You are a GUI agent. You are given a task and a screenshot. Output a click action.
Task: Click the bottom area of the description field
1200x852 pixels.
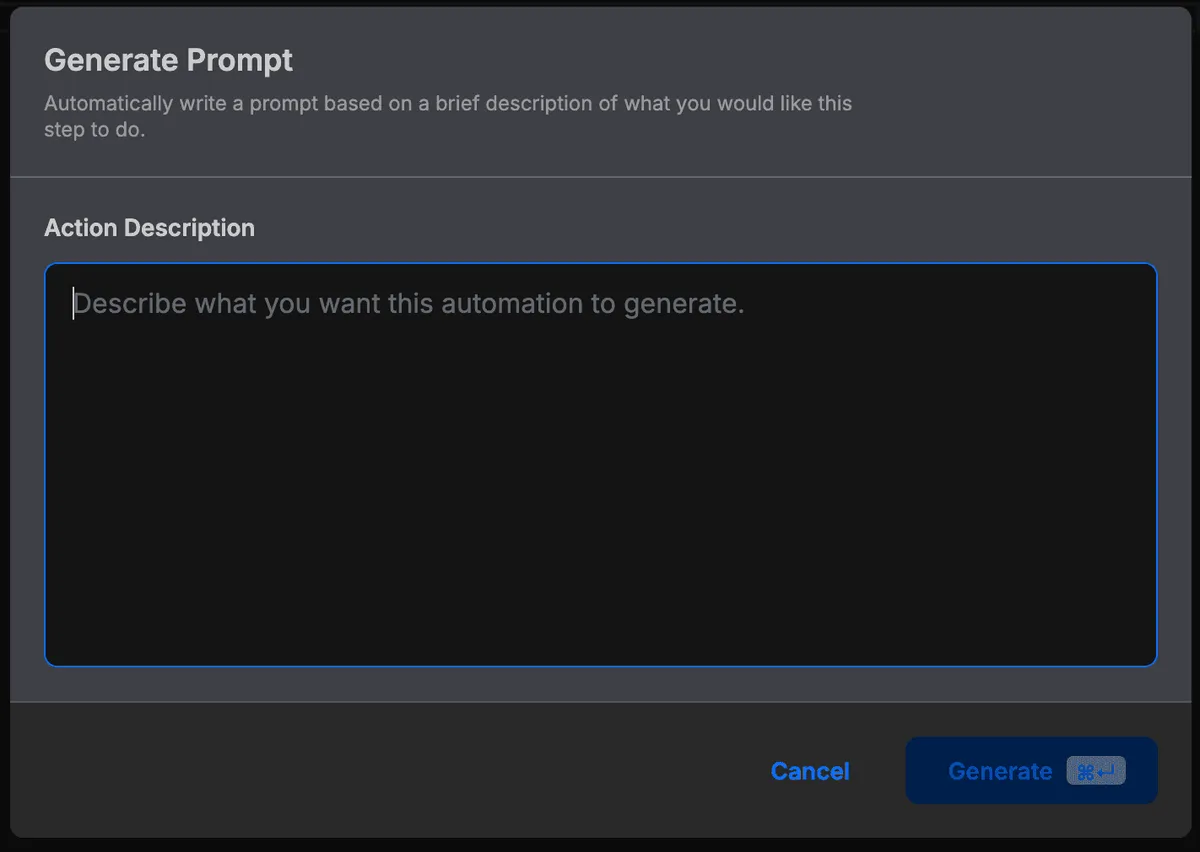point(600,630)
